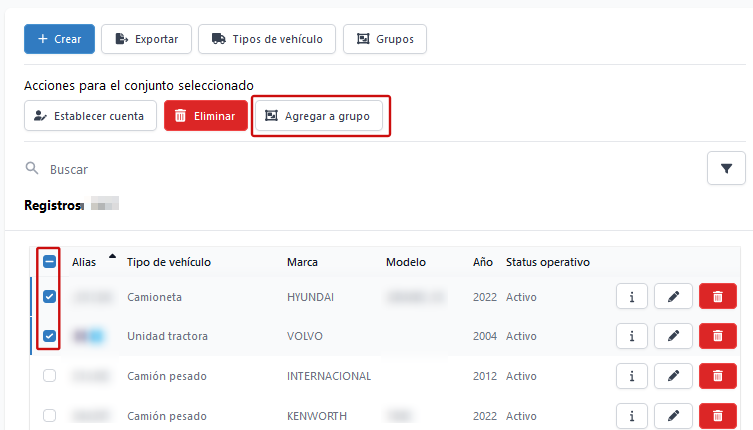Screen dimensions: 753x430
Task: Click the HYUNDAI brand cell
Action: pos(310,297)
